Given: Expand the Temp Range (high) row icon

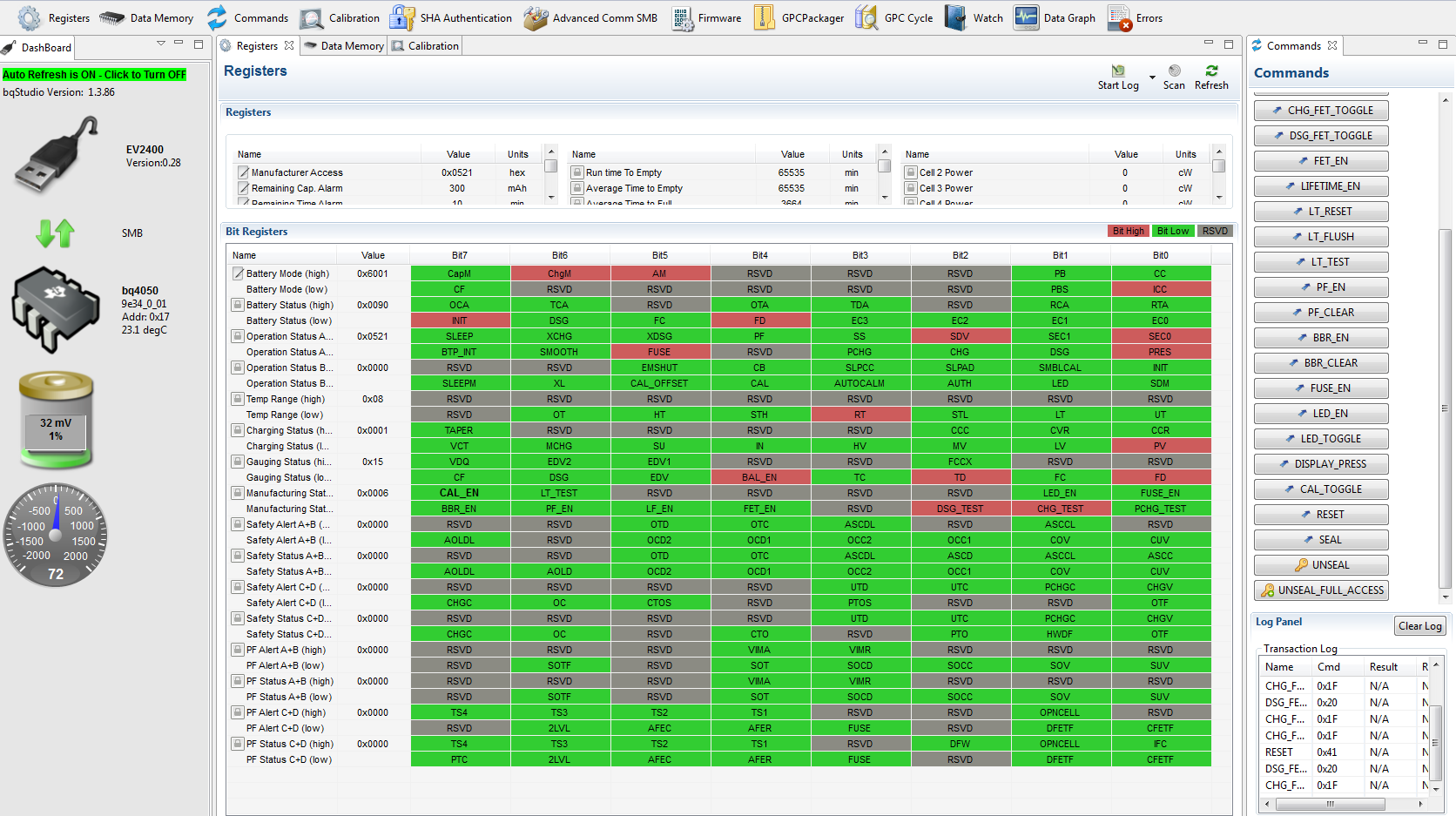Looking at the screenshot, I should point(237,399).
